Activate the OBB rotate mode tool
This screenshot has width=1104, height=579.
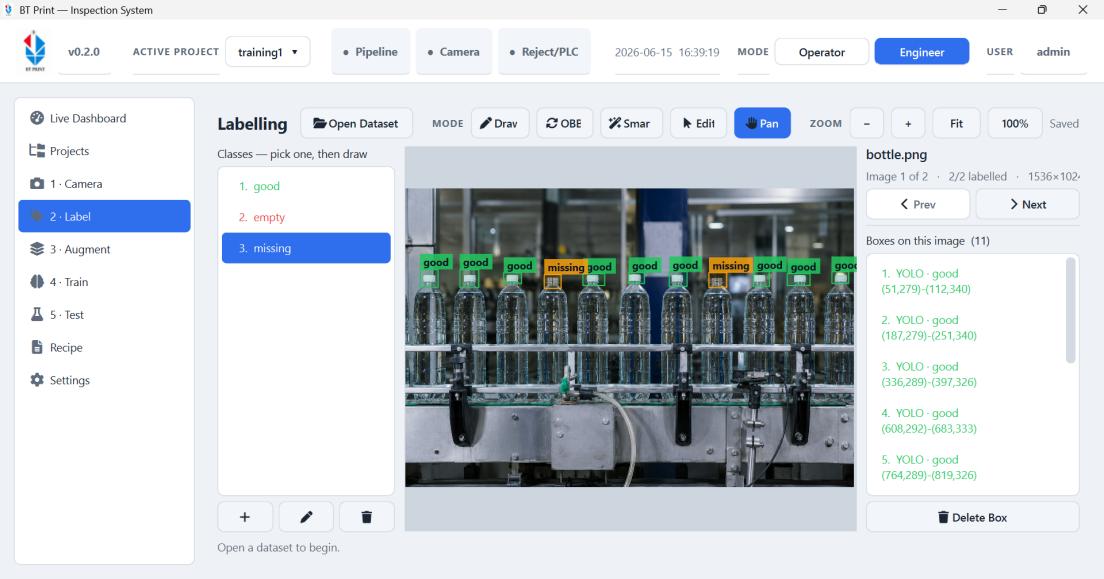pyautogui.click(x=565, y=123)
